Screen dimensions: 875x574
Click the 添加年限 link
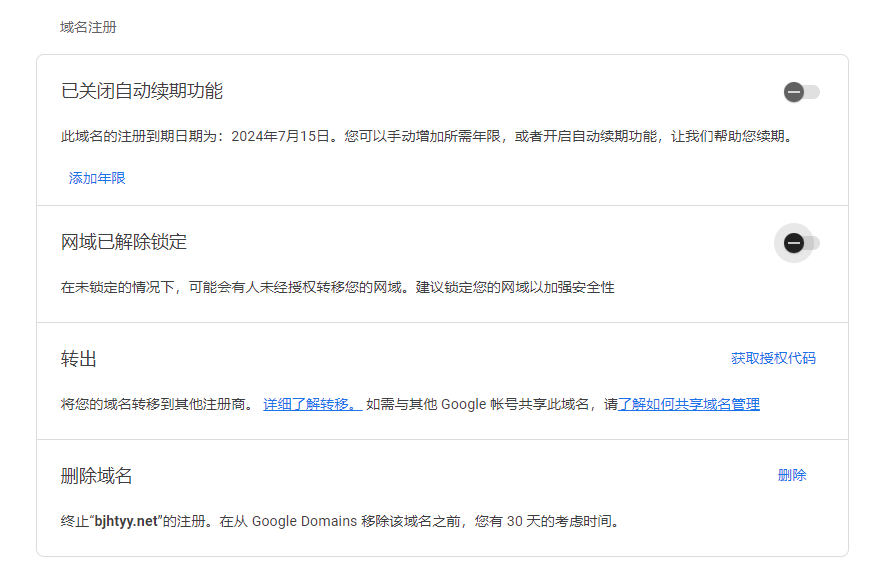click(x=97, y=178)
